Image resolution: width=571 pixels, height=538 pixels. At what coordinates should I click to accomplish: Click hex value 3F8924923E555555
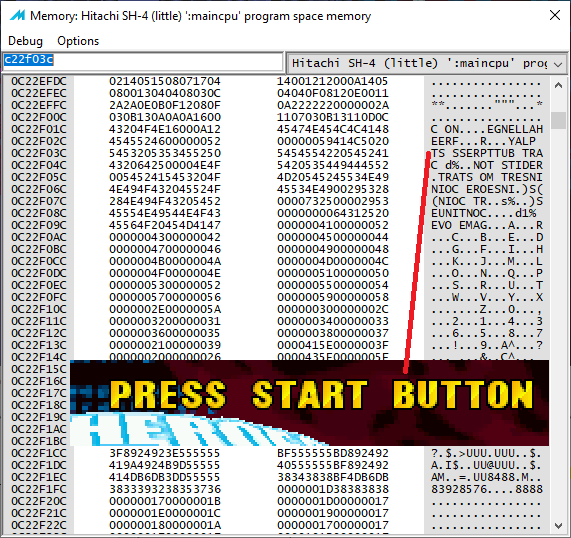pos(165,453)
